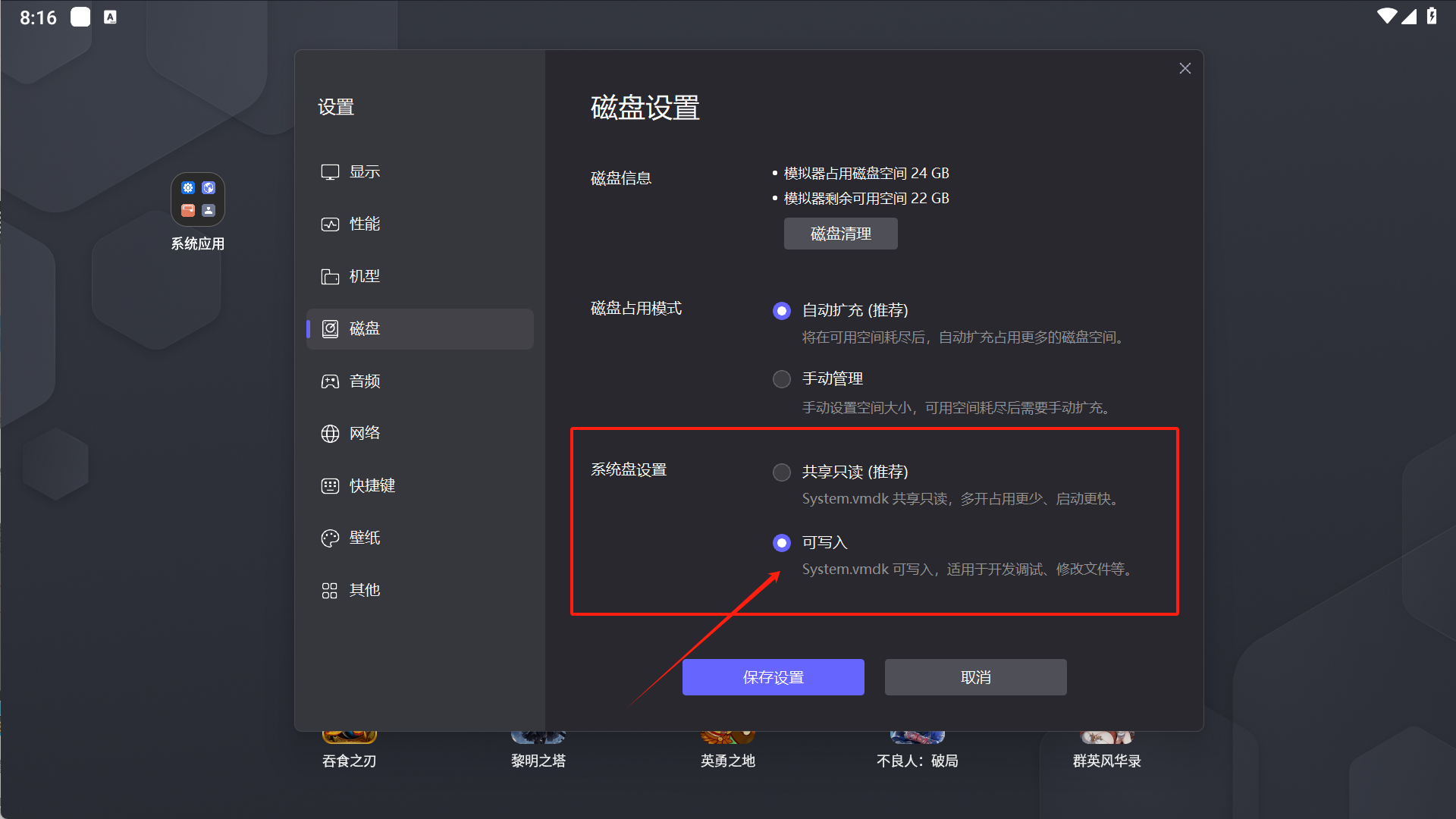Select 手动管理 disk mode radio
Viewport: 1456px width, 819px height.
pos(782,379)
